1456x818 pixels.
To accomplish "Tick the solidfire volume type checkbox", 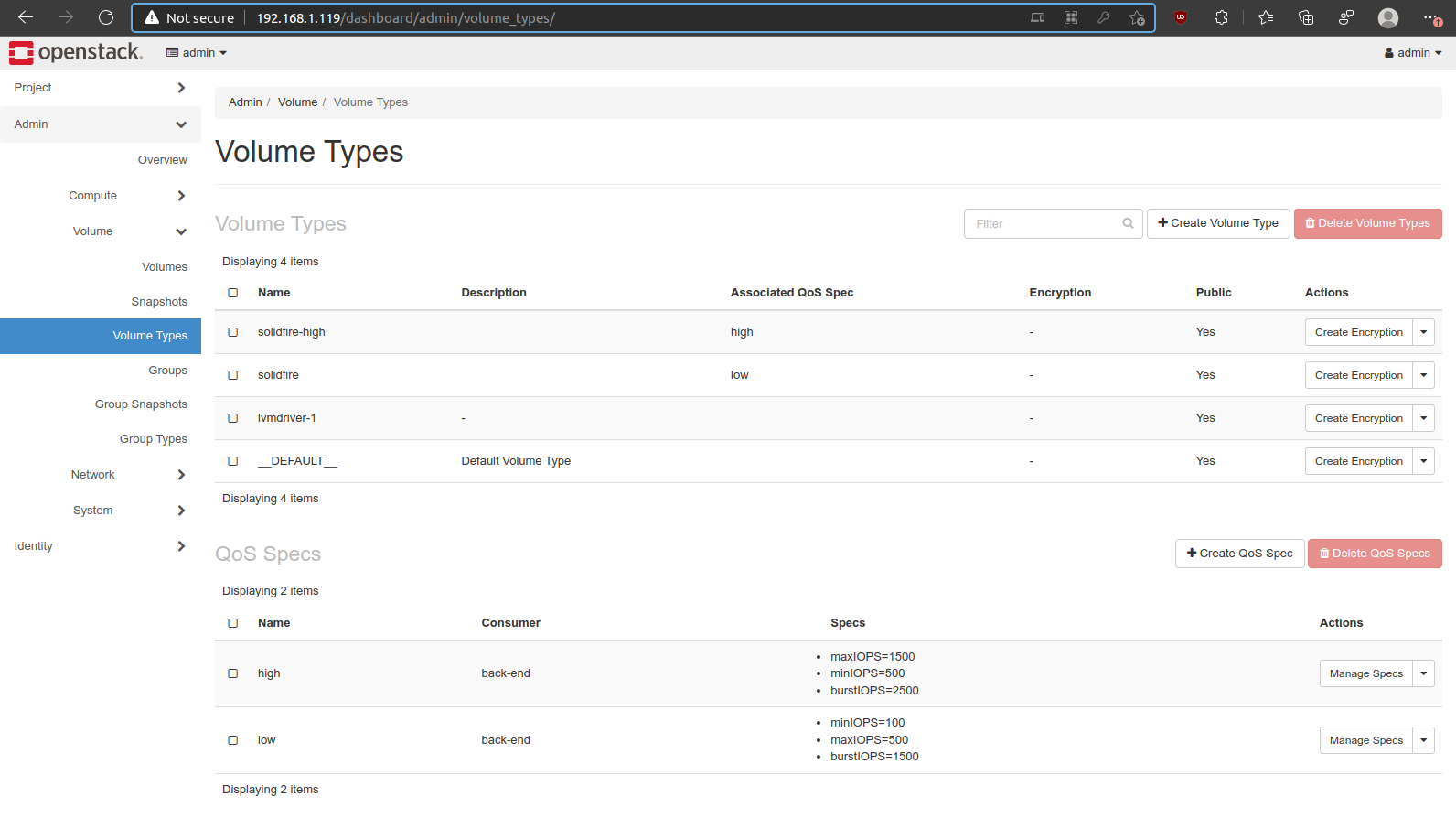I will tap(233, 375).
